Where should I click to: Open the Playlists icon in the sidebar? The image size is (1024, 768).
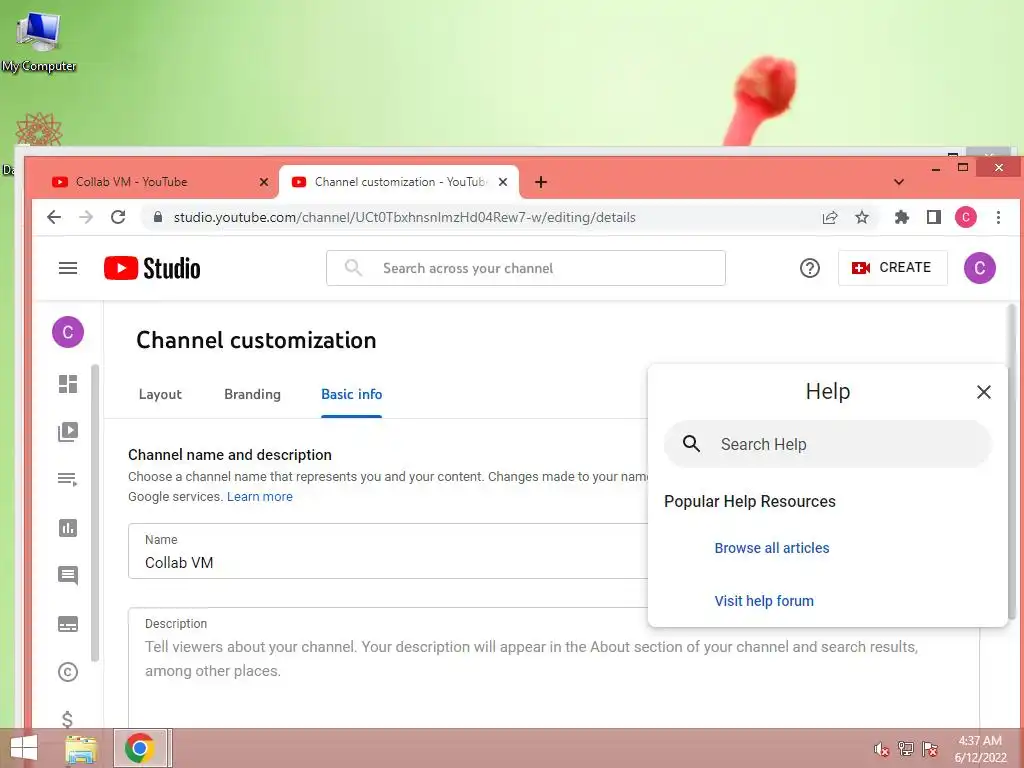point(68,479)
